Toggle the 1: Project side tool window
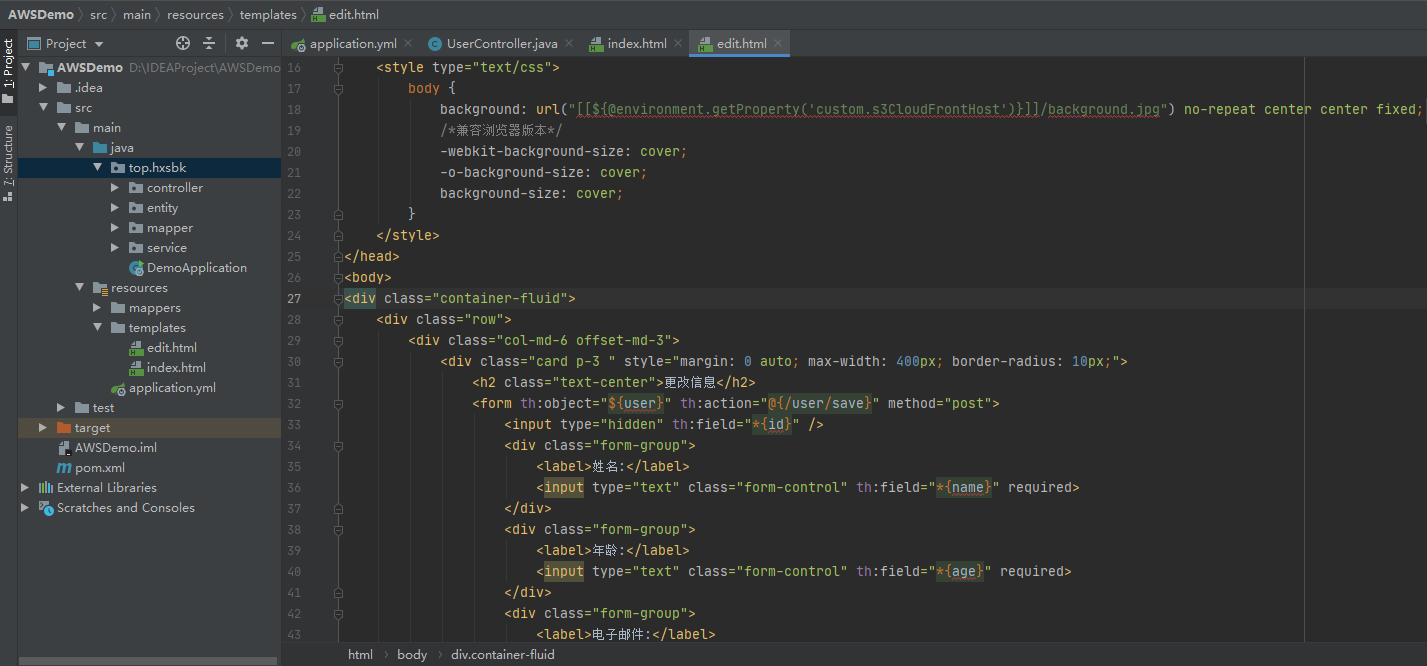The image size is (1427, 666). click(x=8, y=70)
